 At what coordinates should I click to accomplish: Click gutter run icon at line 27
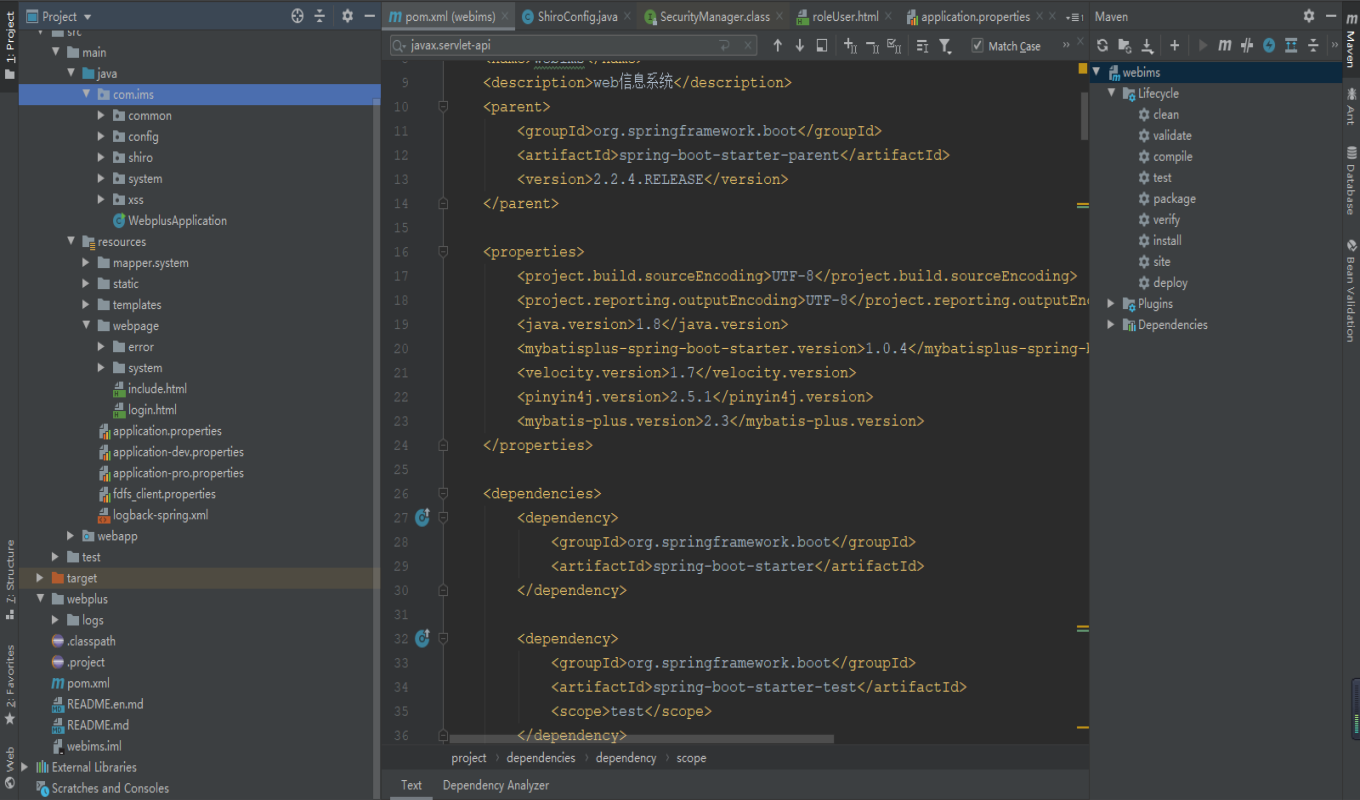[x=422, y=518]
